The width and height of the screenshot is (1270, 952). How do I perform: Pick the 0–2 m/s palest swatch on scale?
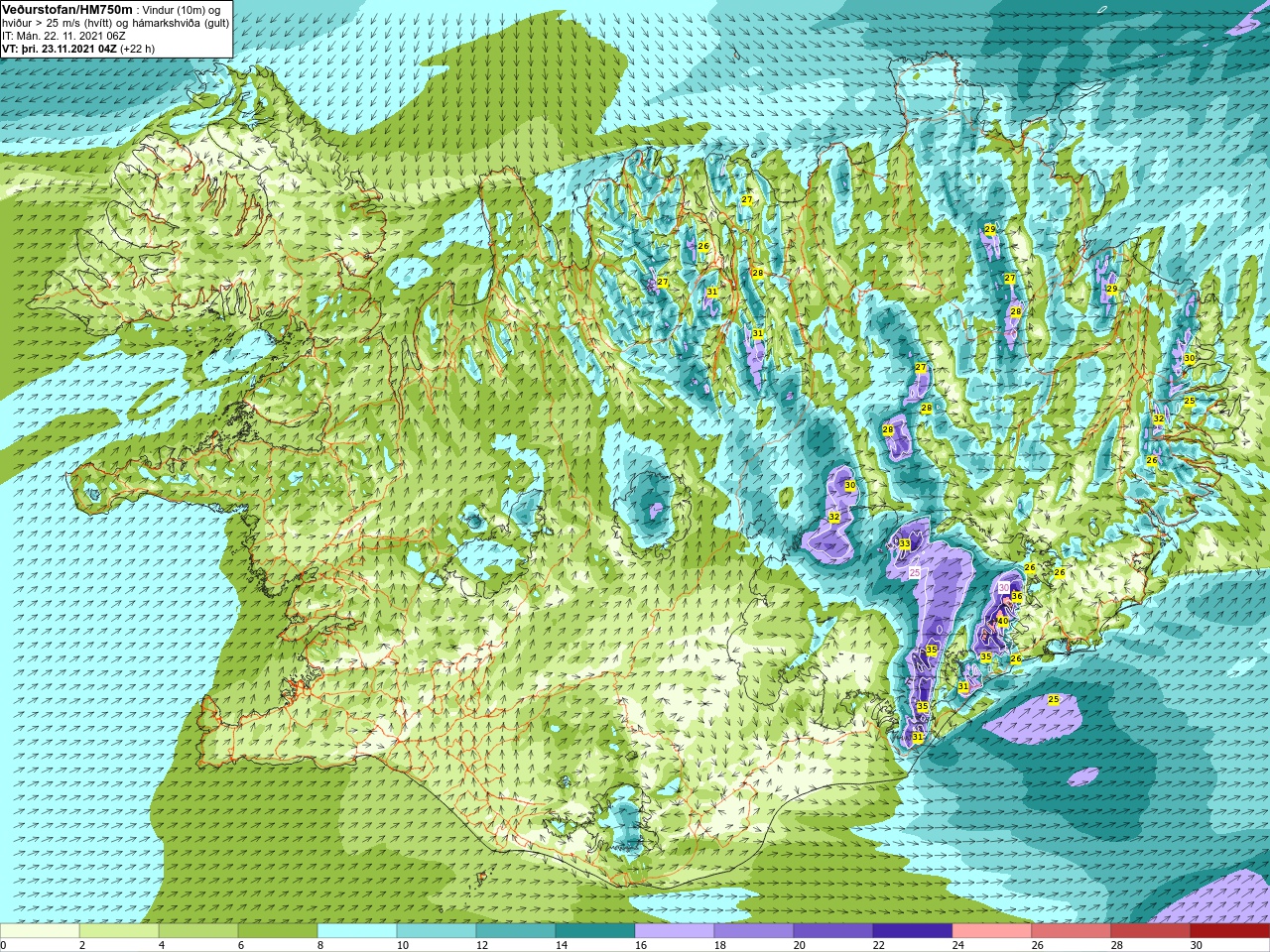click(40, 931)
